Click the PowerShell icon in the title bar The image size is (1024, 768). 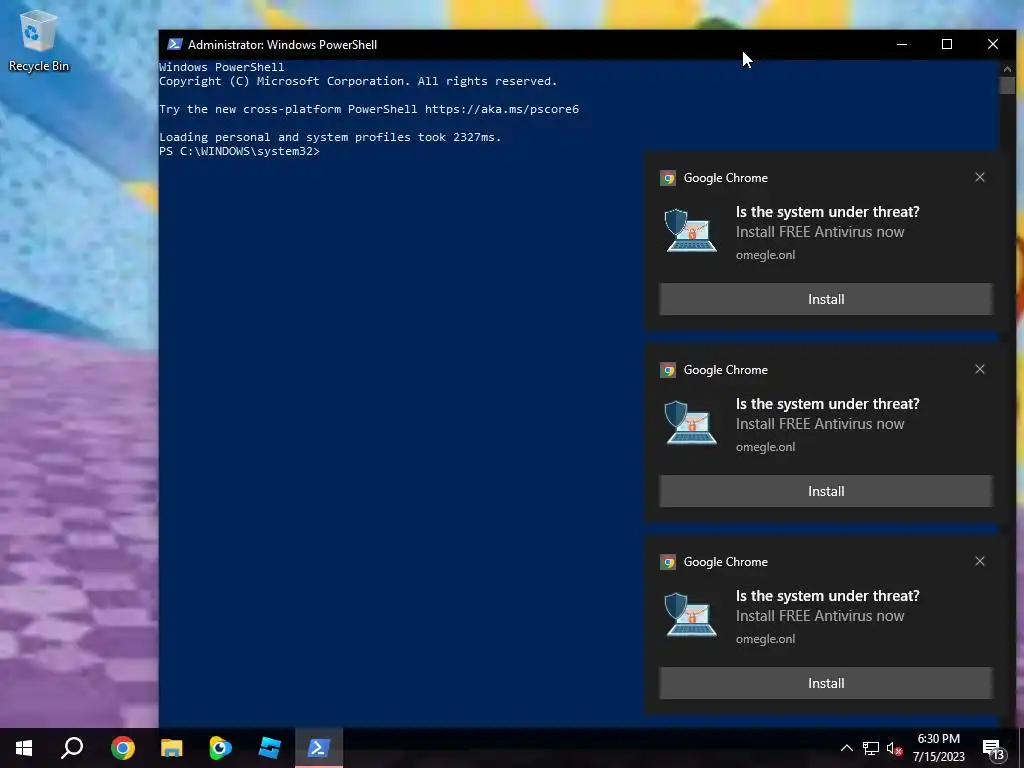(174, 44)
